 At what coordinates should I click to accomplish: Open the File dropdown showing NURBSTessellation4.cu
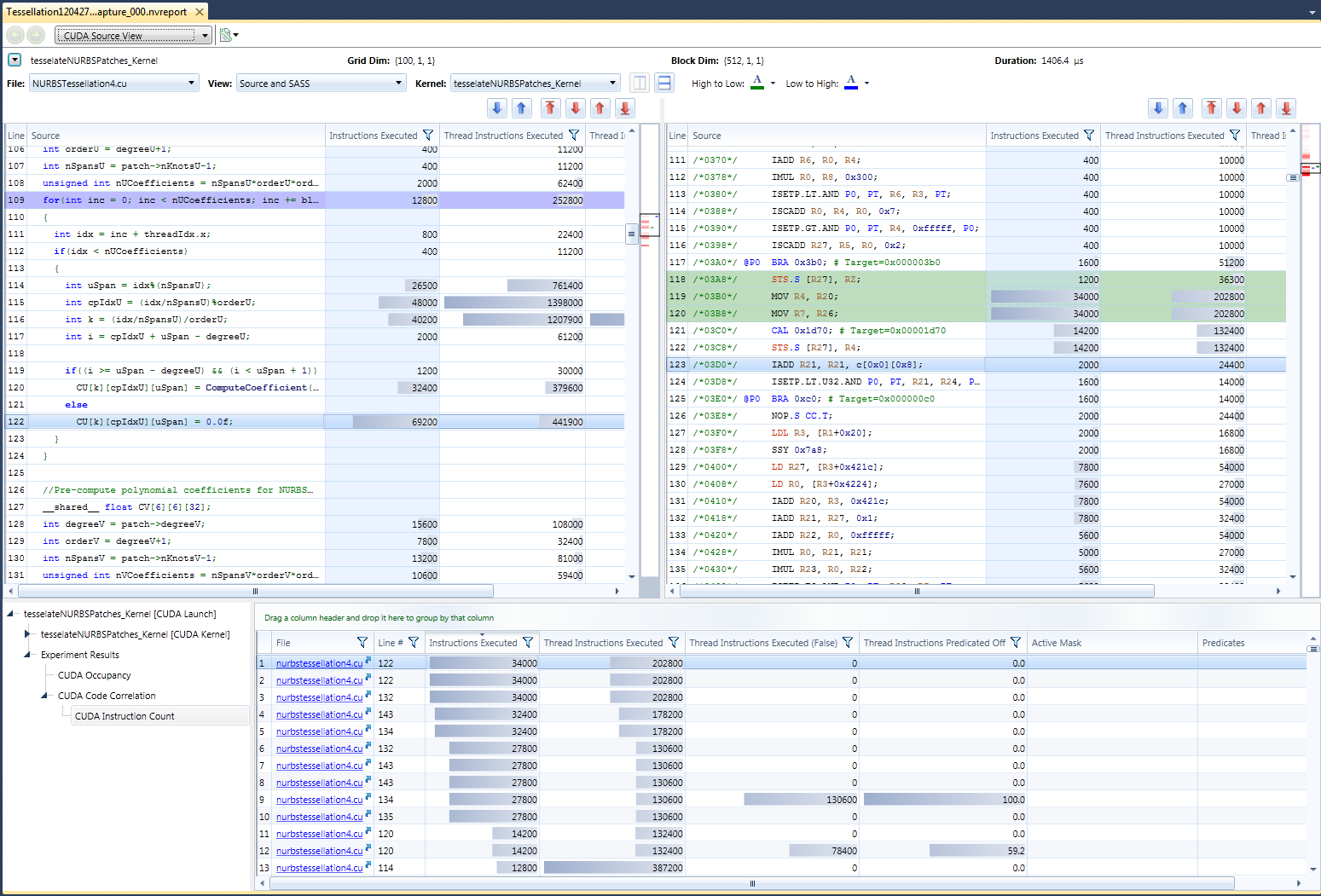point(113,84)
